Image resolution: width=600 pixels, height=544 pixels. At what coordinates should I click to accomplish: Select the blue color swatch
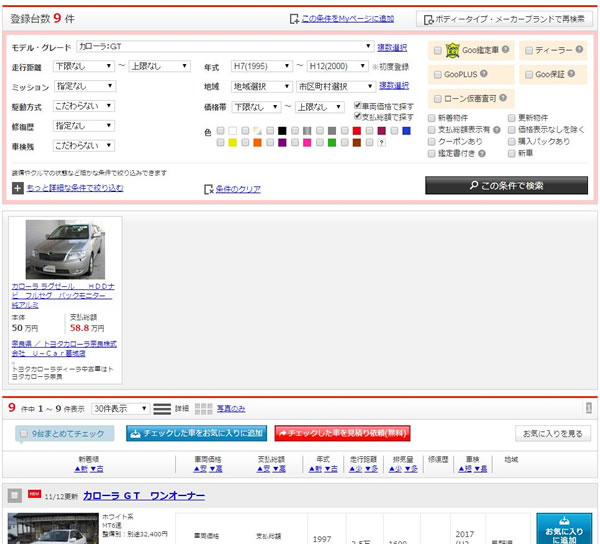[x=406, y=131]
